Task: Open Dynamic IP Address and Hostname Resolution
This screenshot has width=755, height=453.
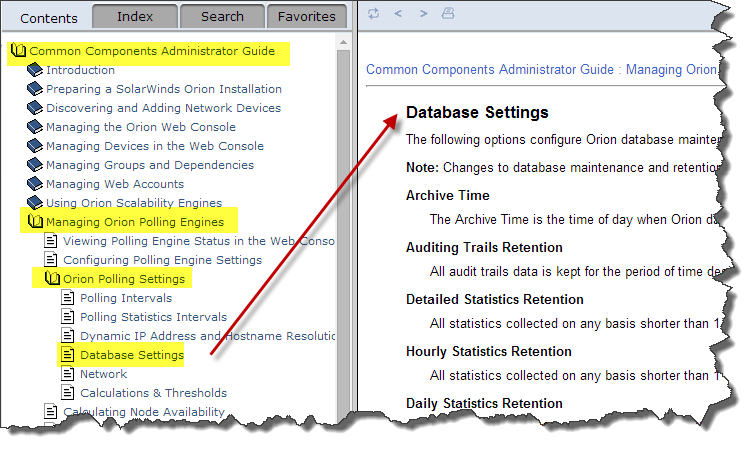Action: click(x=208, y=336)
